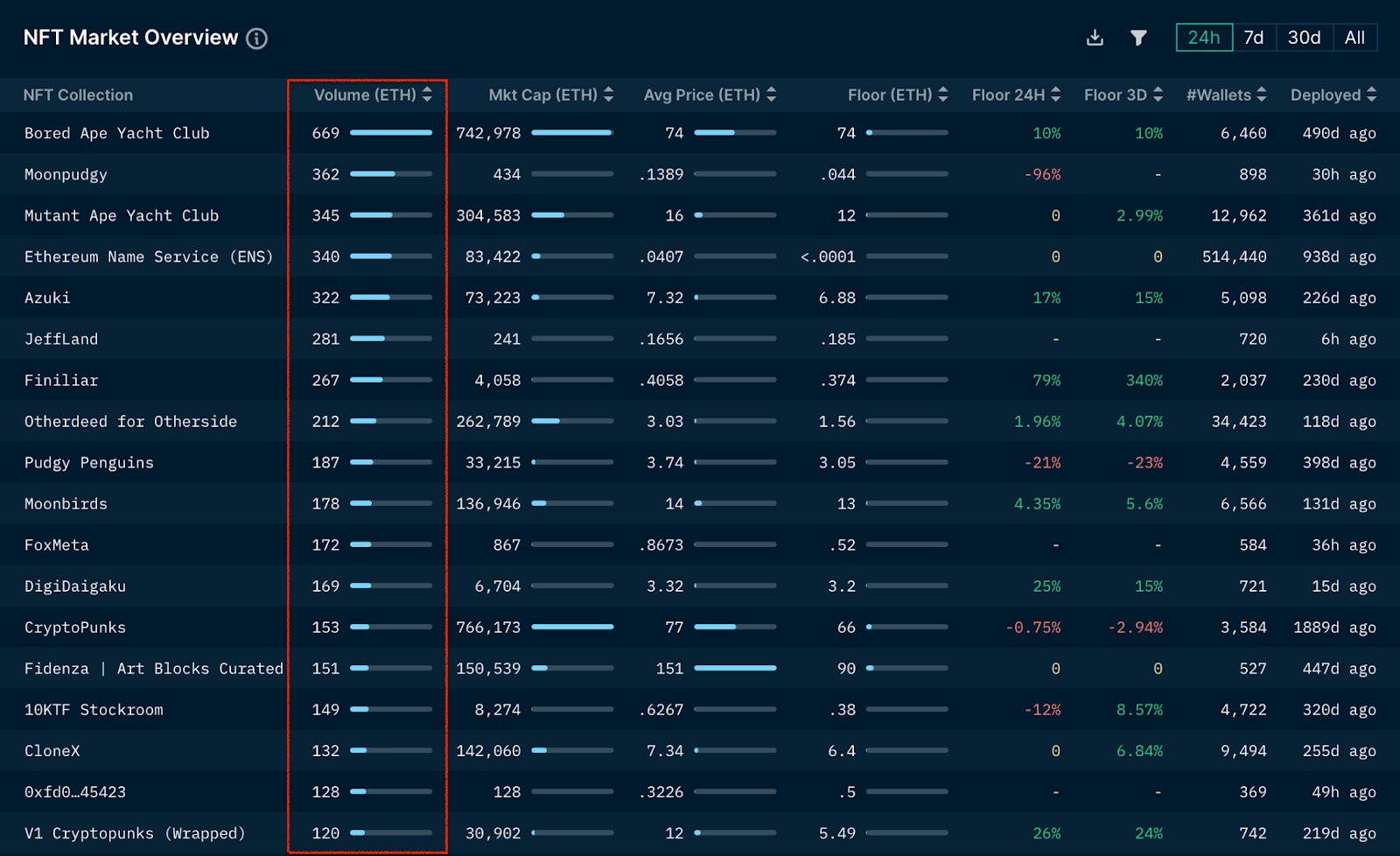
Task: Click Finiliar Floor 3D value 340%
Action: [x=1144, y=380]
